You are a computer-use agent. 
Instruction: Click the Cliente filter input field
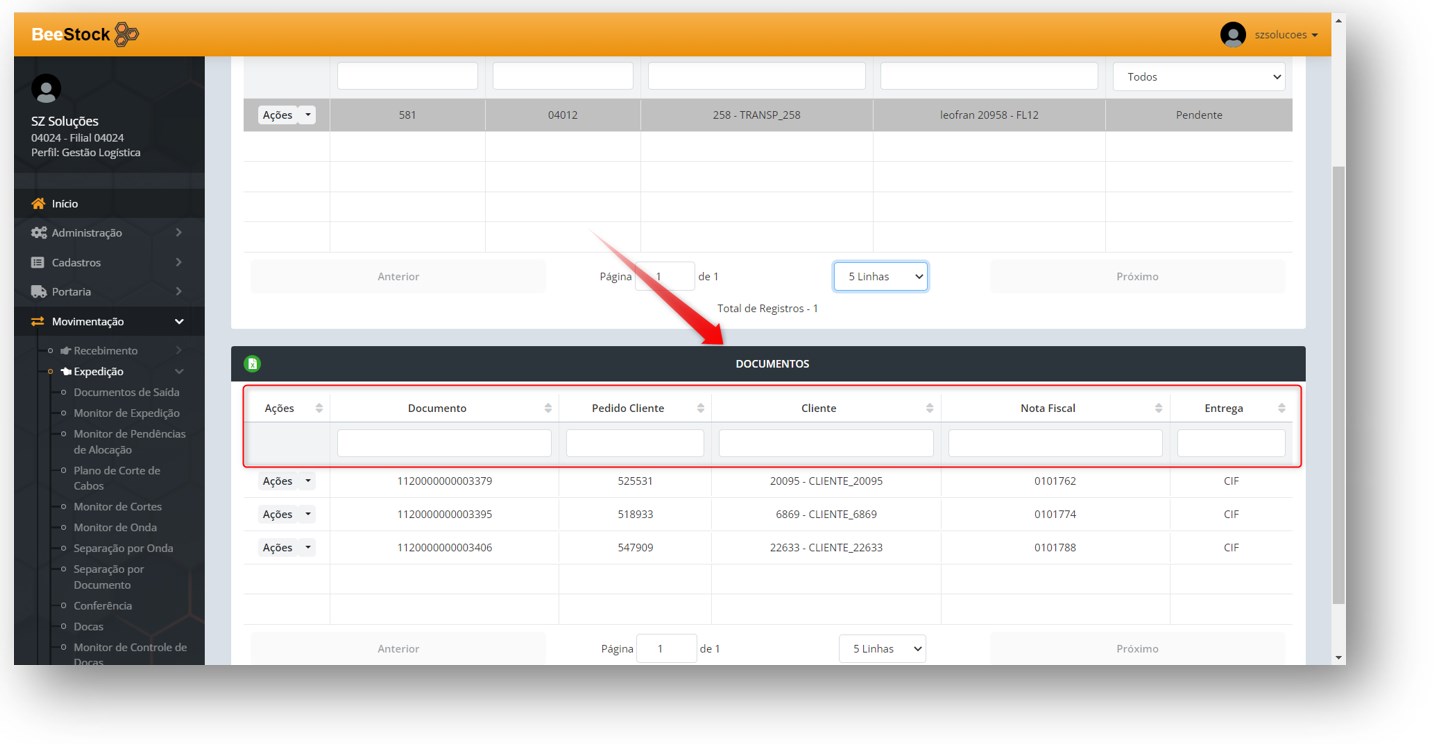[x=825, y=443]
